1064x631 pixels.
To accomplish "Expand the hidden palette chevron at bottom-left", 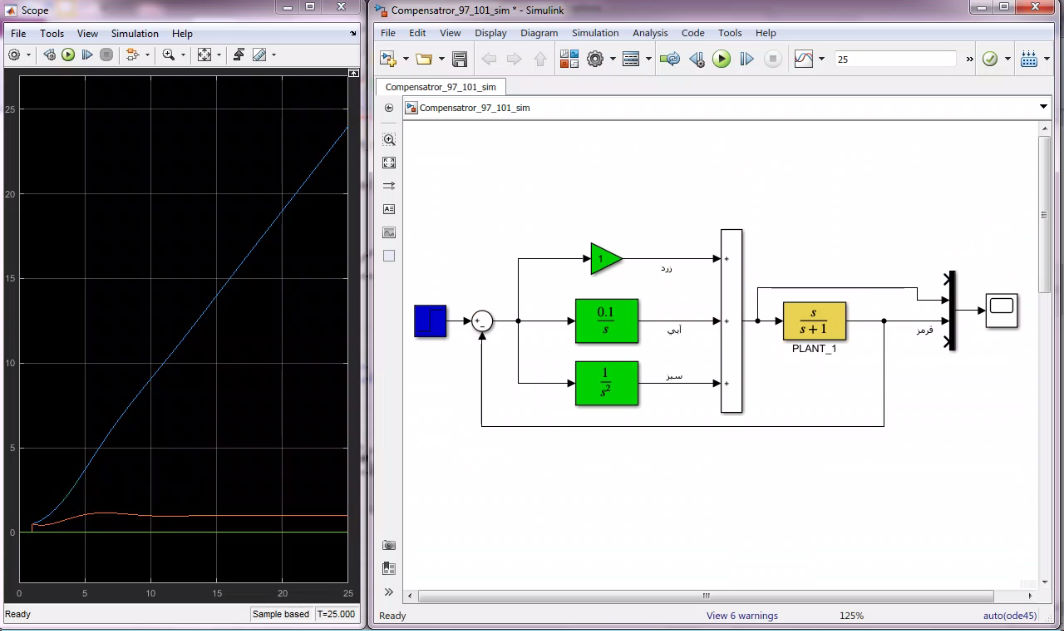I will (x=389, y=592).
